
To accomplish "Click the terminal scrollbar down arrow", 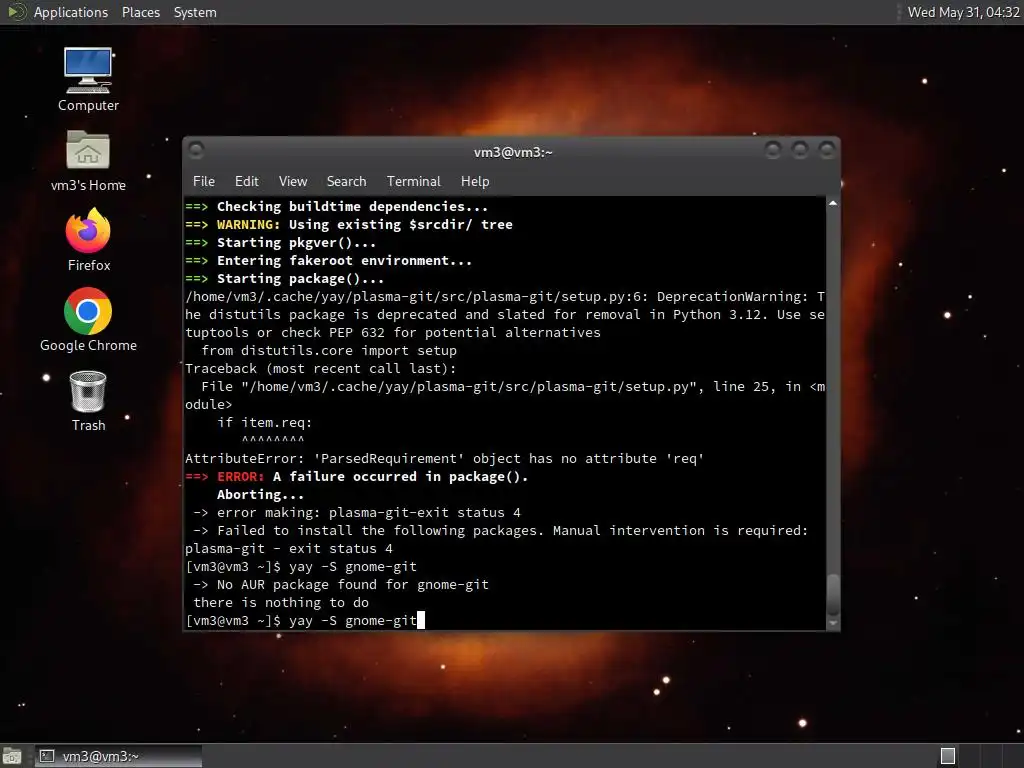I will tap(833, 624).
